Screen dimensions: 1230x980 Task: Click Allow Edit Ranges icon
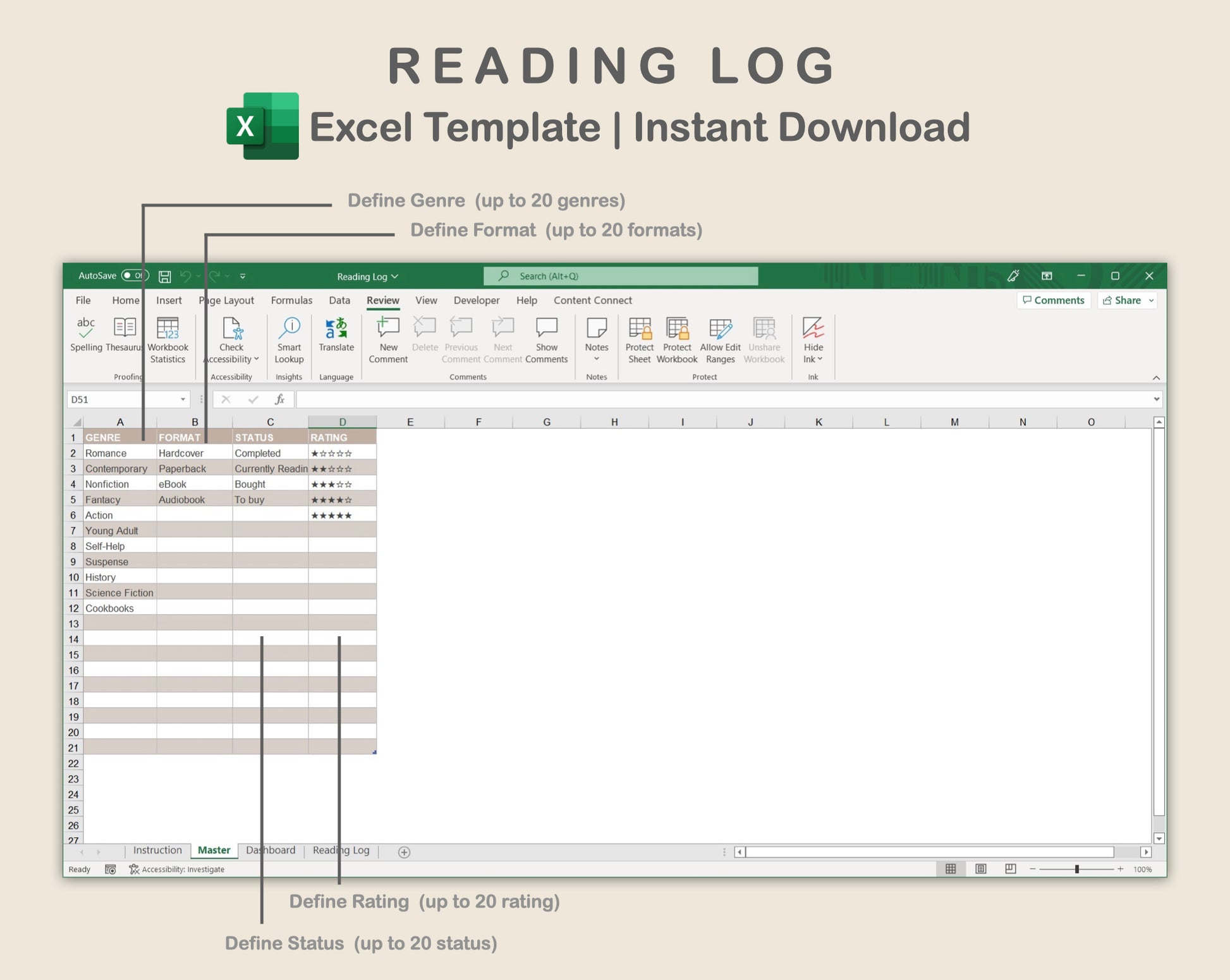pos(720,329)
